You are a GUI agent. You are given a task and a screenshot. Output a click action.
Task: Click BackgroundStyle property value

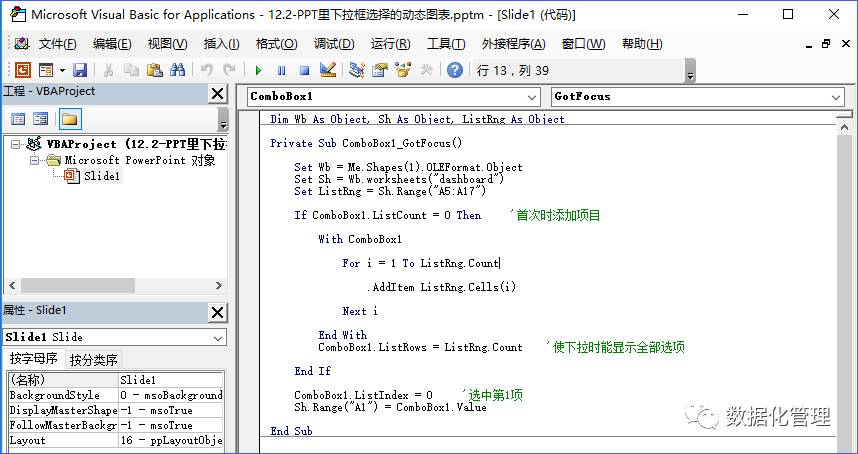pyautogui.click(x=171, y=395)
